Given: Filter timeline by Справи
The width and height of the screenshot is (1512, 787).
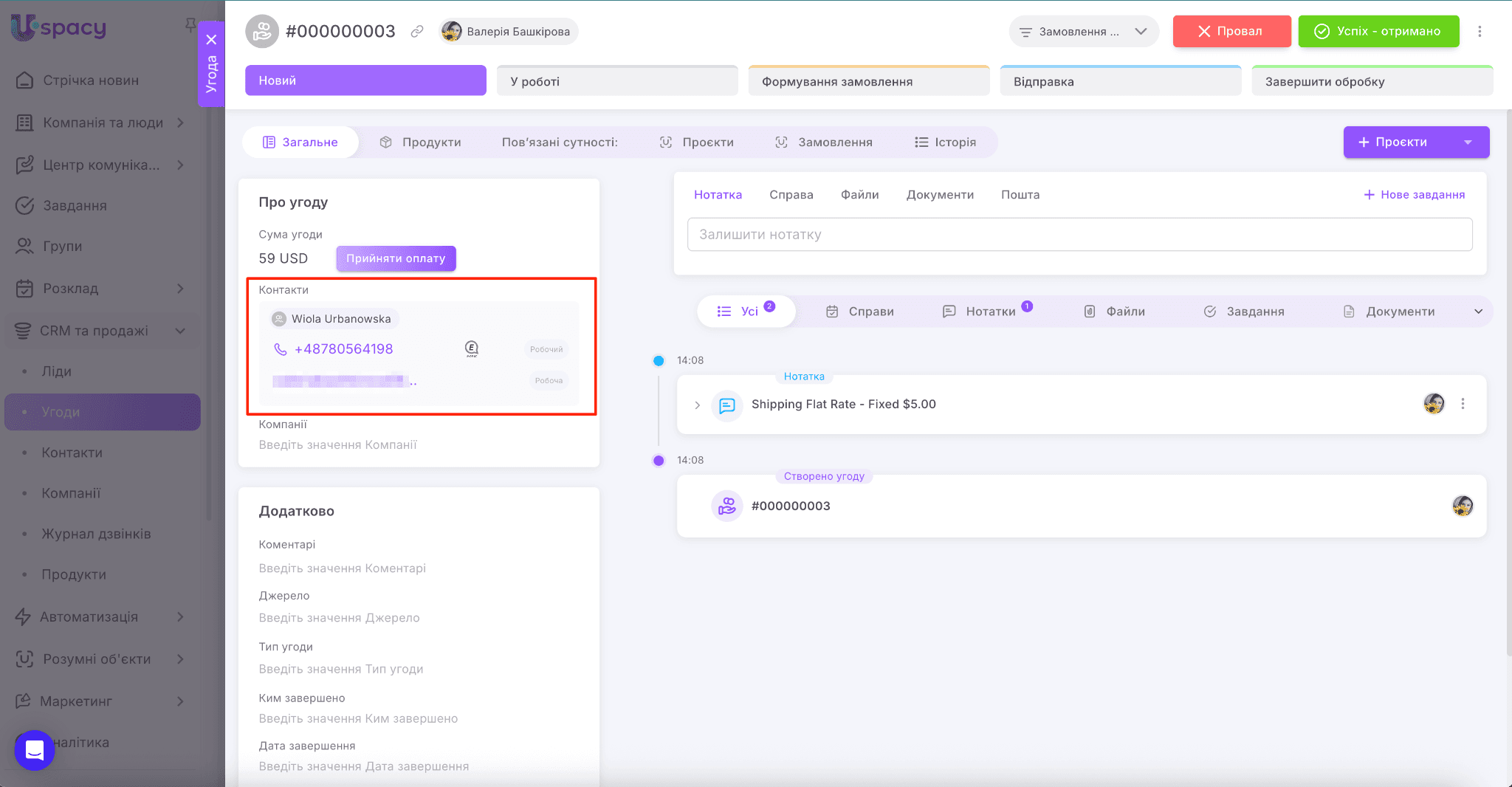Looking at the screenshot, I should 859,312.
